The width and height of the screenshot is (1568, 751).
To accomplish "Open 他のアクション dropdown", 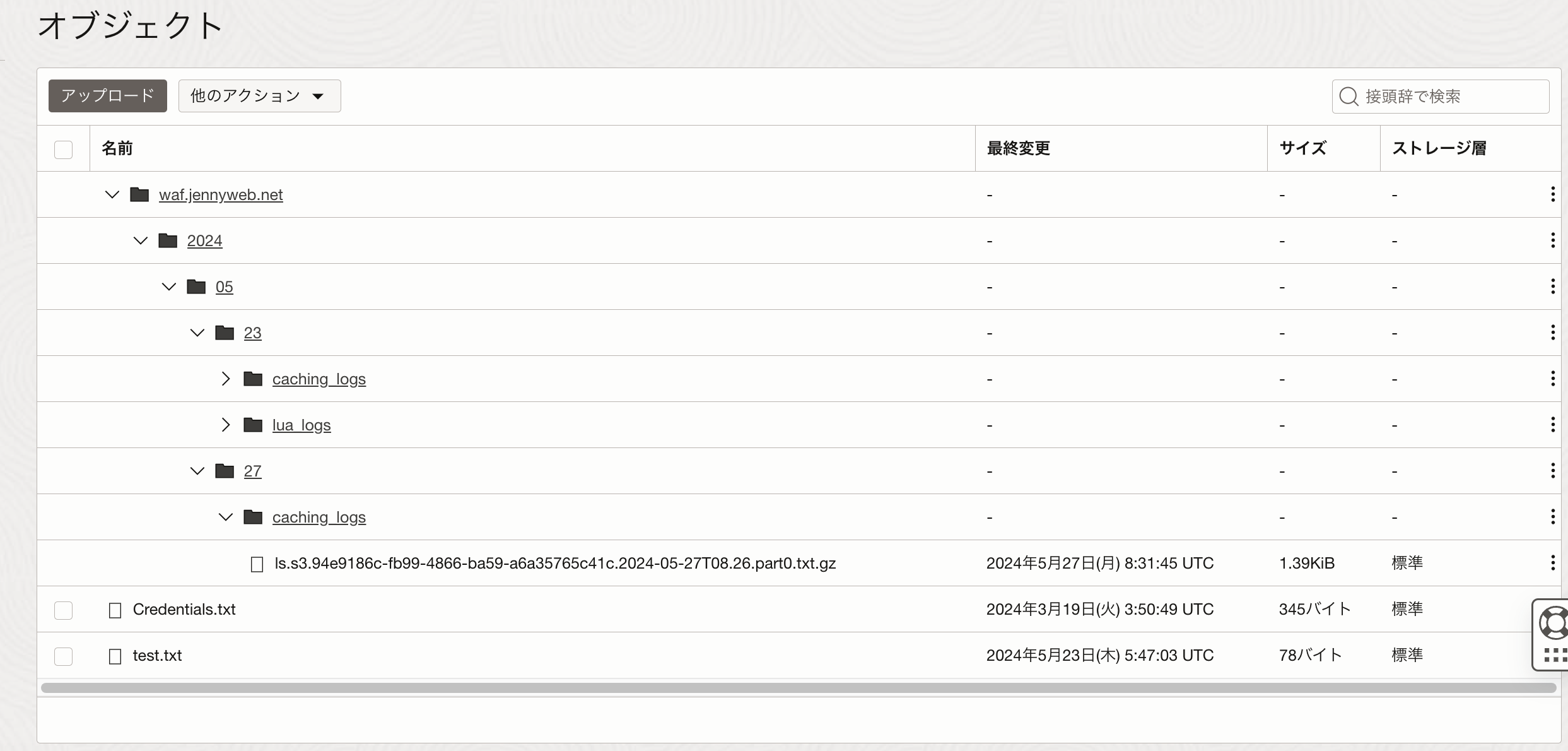I will (259, 96).
